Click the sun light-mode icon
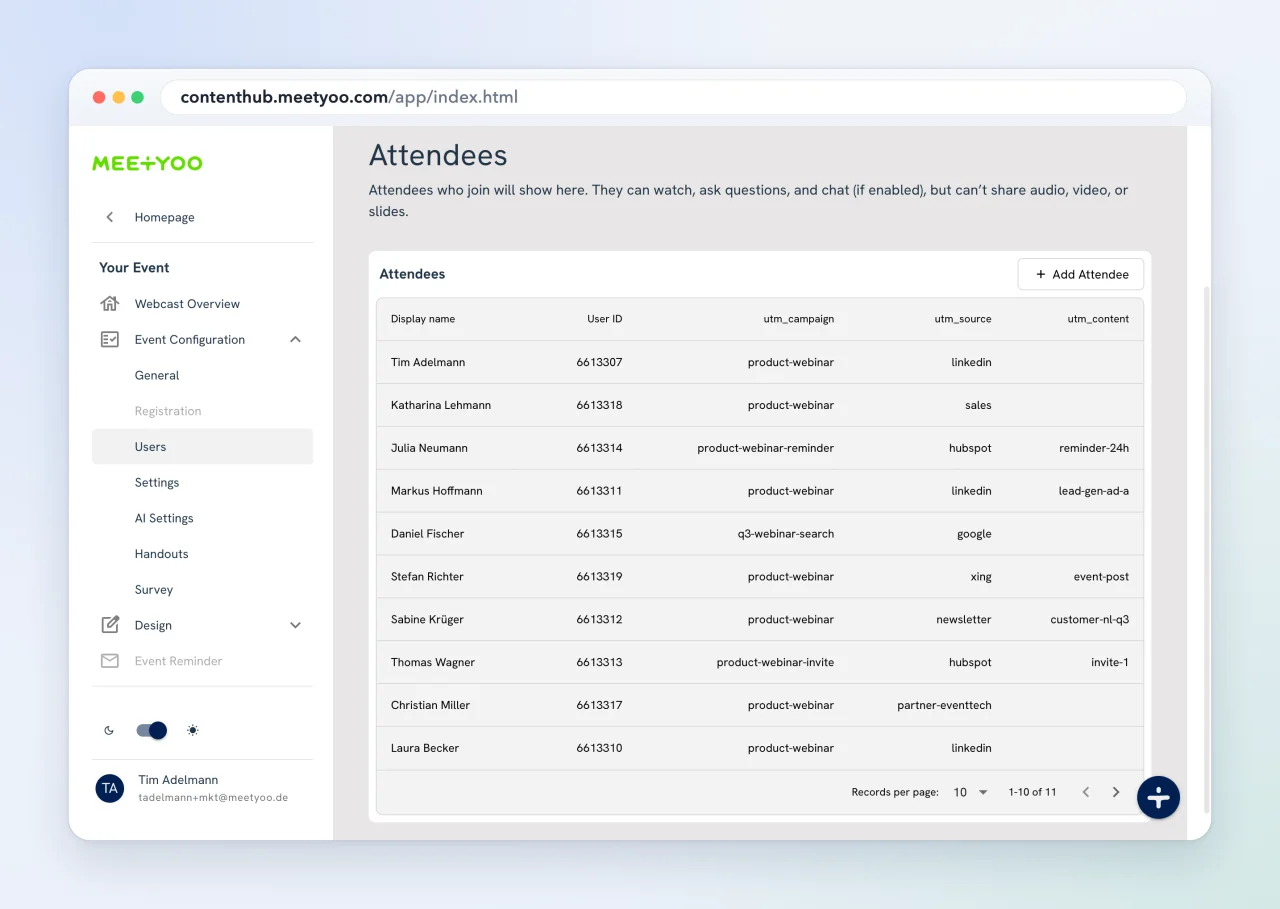This screenshot has height=909, width=1280. [x=193, y=730]
